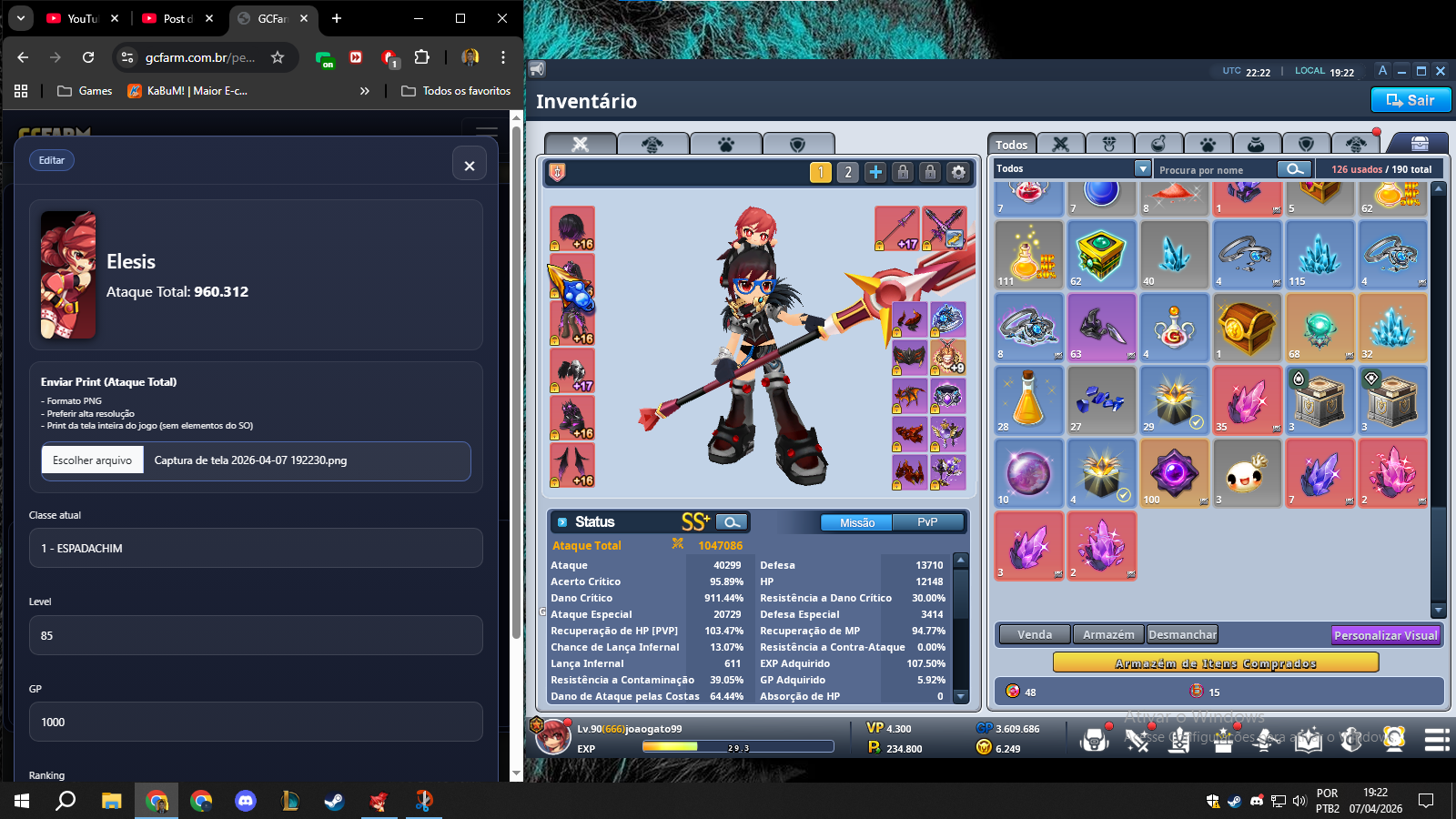This screenshot has width=1456, height=819.
Task: Open the Todos item filter dropdown
Action: 1143,168
